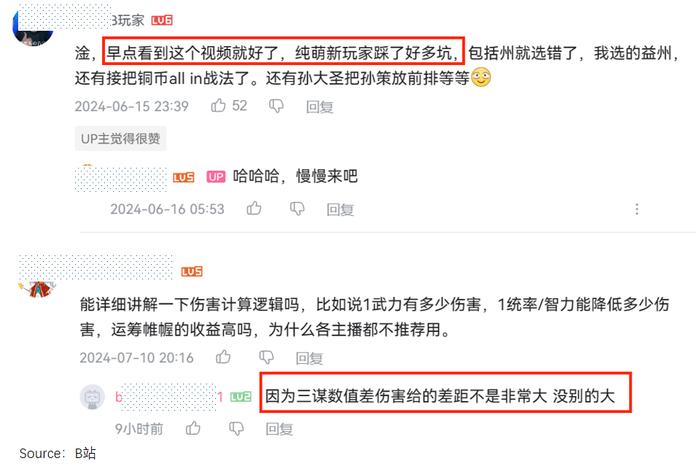The height and width of the screenshot is (464, 700).
Task: Click the pink UP badge
Action: 216,177
